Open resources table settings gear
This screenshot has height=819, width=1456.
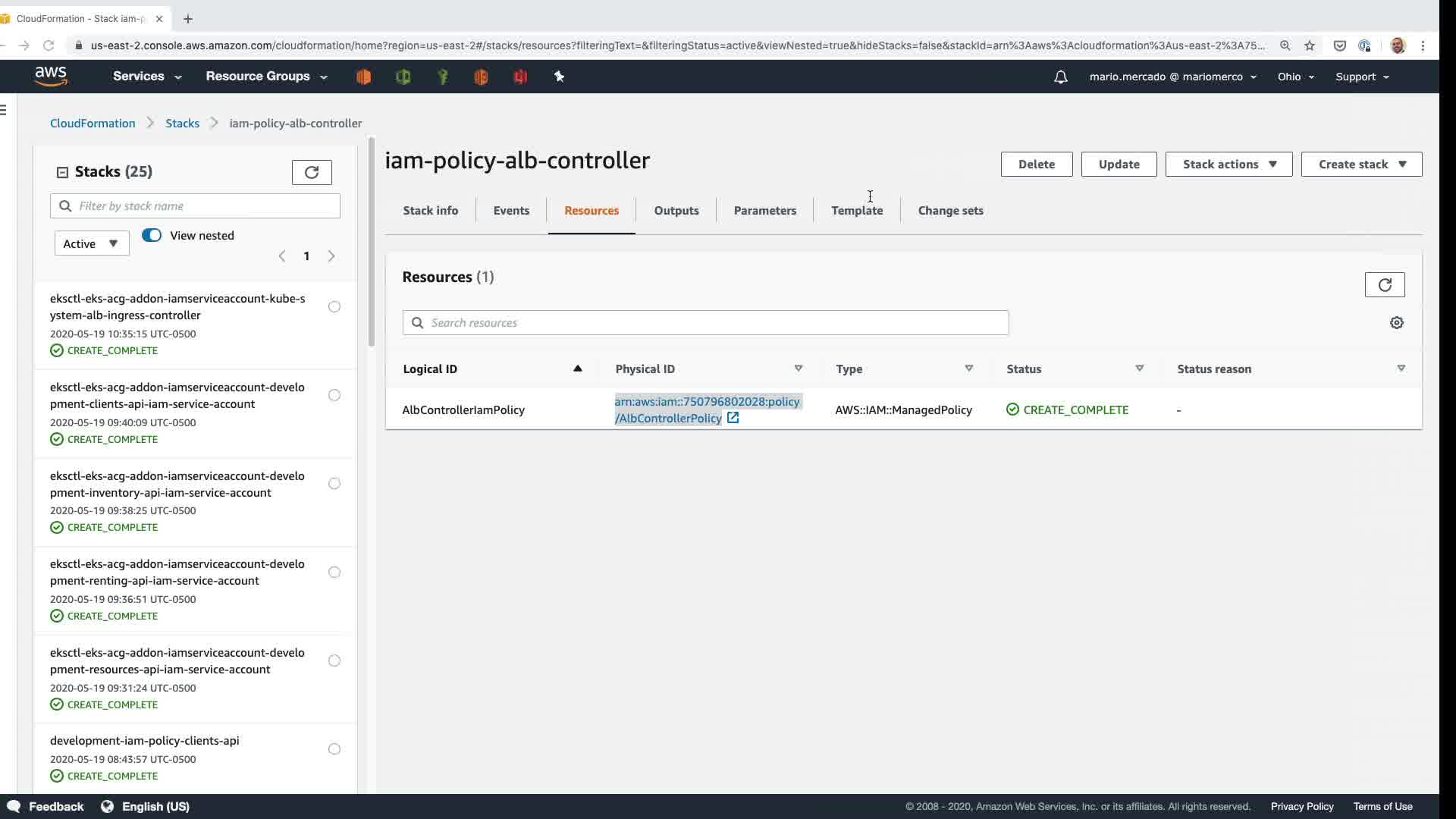click(x=1396, y=322)
